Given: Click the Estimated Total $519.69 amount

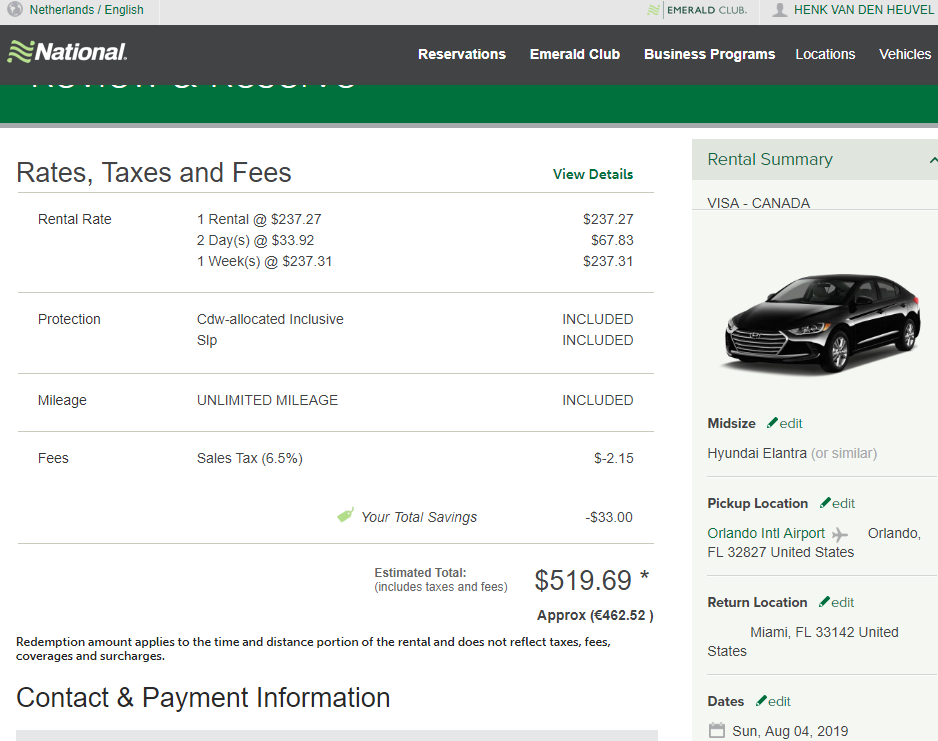Looking at the screenshot, I should tap(583, 580).
